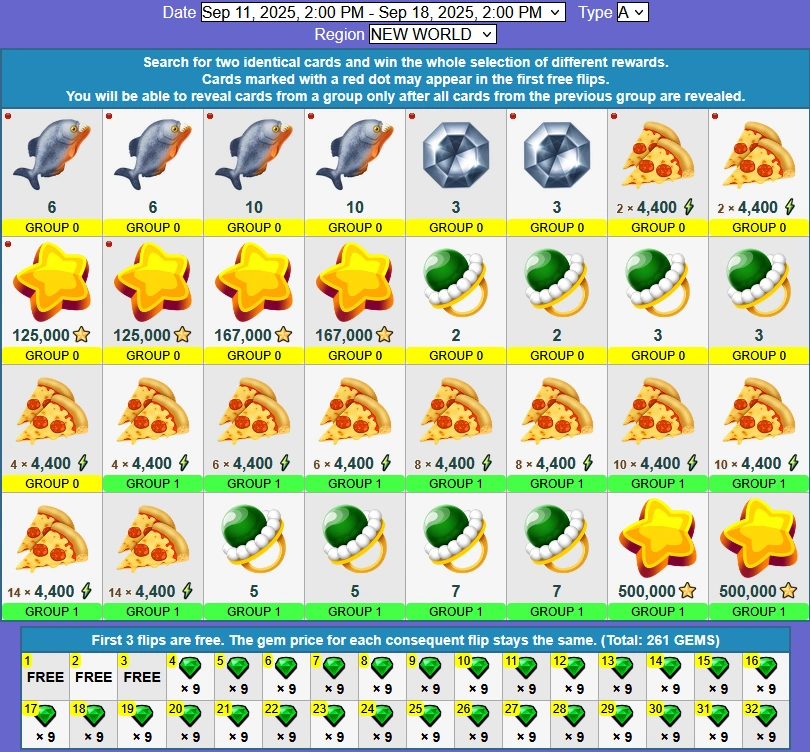The width and height of the screenshot is (810, 752).
Task: Click flip 10 gem cost cell
Action: (478, 677)
